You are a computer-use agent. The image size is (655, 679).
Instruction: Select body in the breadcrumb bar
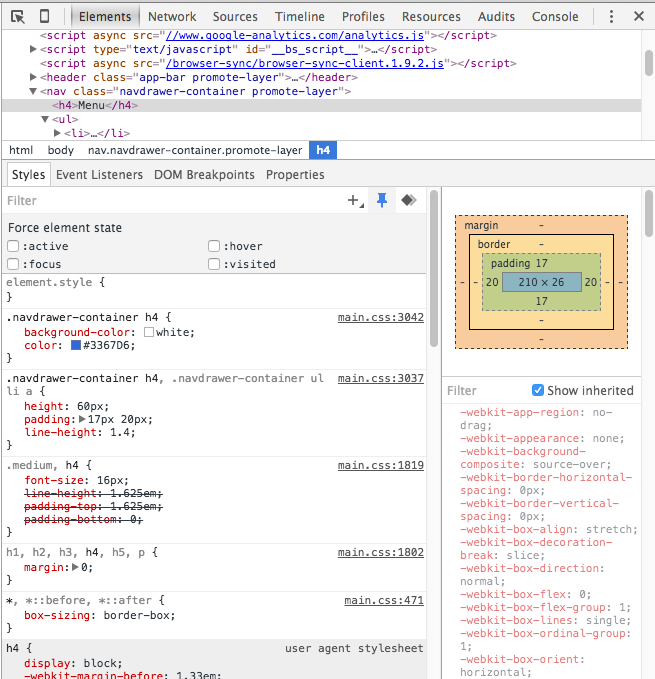(61, 150)
